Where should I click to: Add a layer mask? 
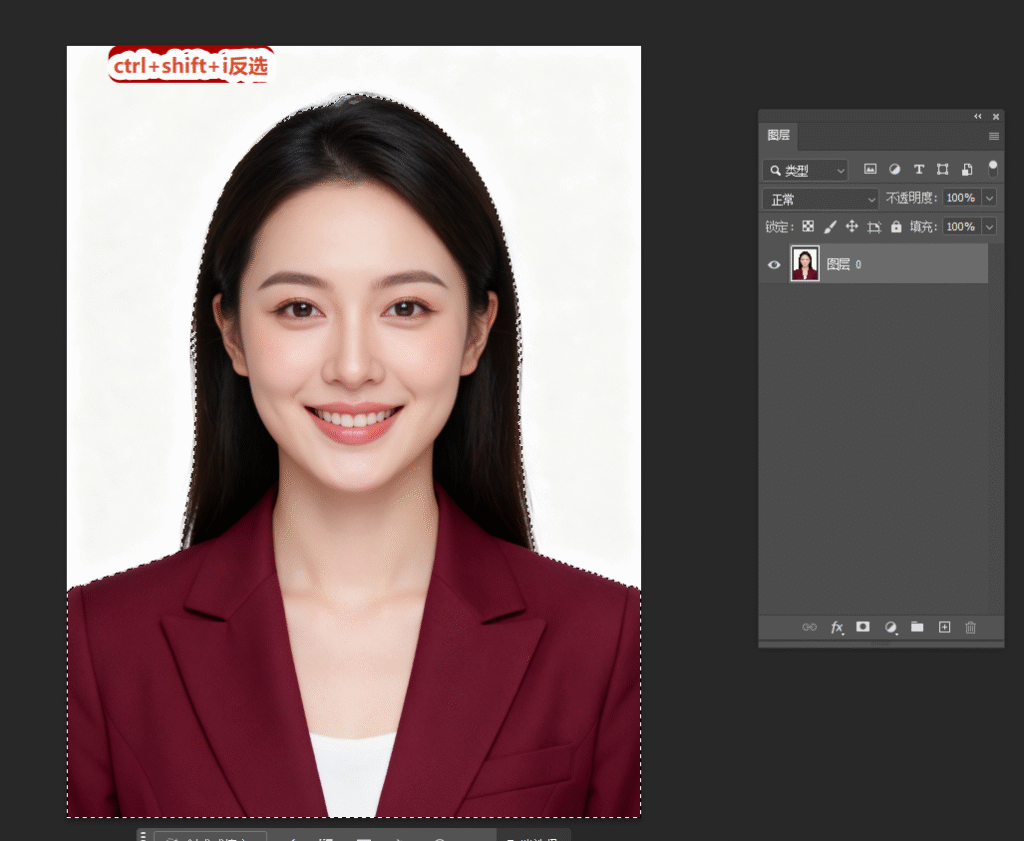pyautogui.click(x=863, y=627)
